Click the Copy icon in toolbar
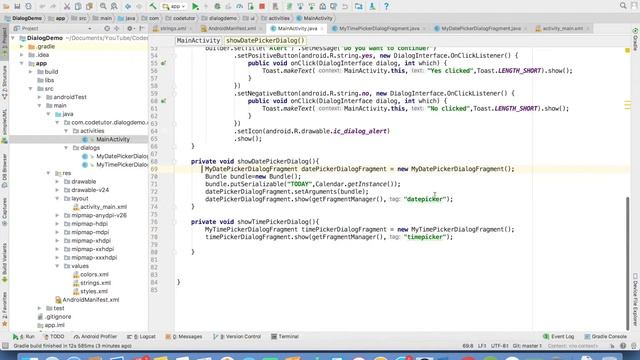Viewport: 640px width, 360px height. click(x=78, y=6)
